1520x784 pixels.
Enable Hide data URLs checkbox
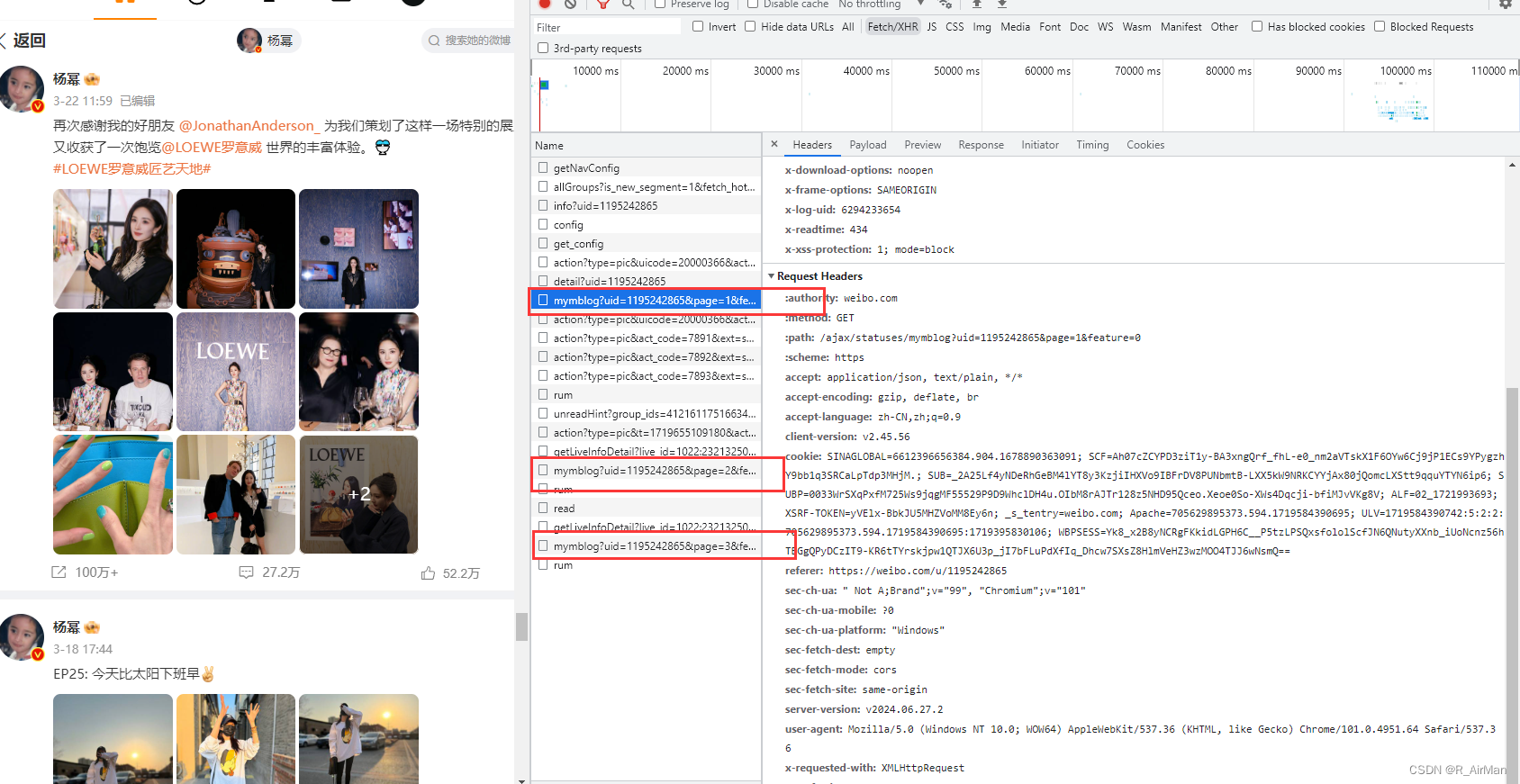pos(750,26)
